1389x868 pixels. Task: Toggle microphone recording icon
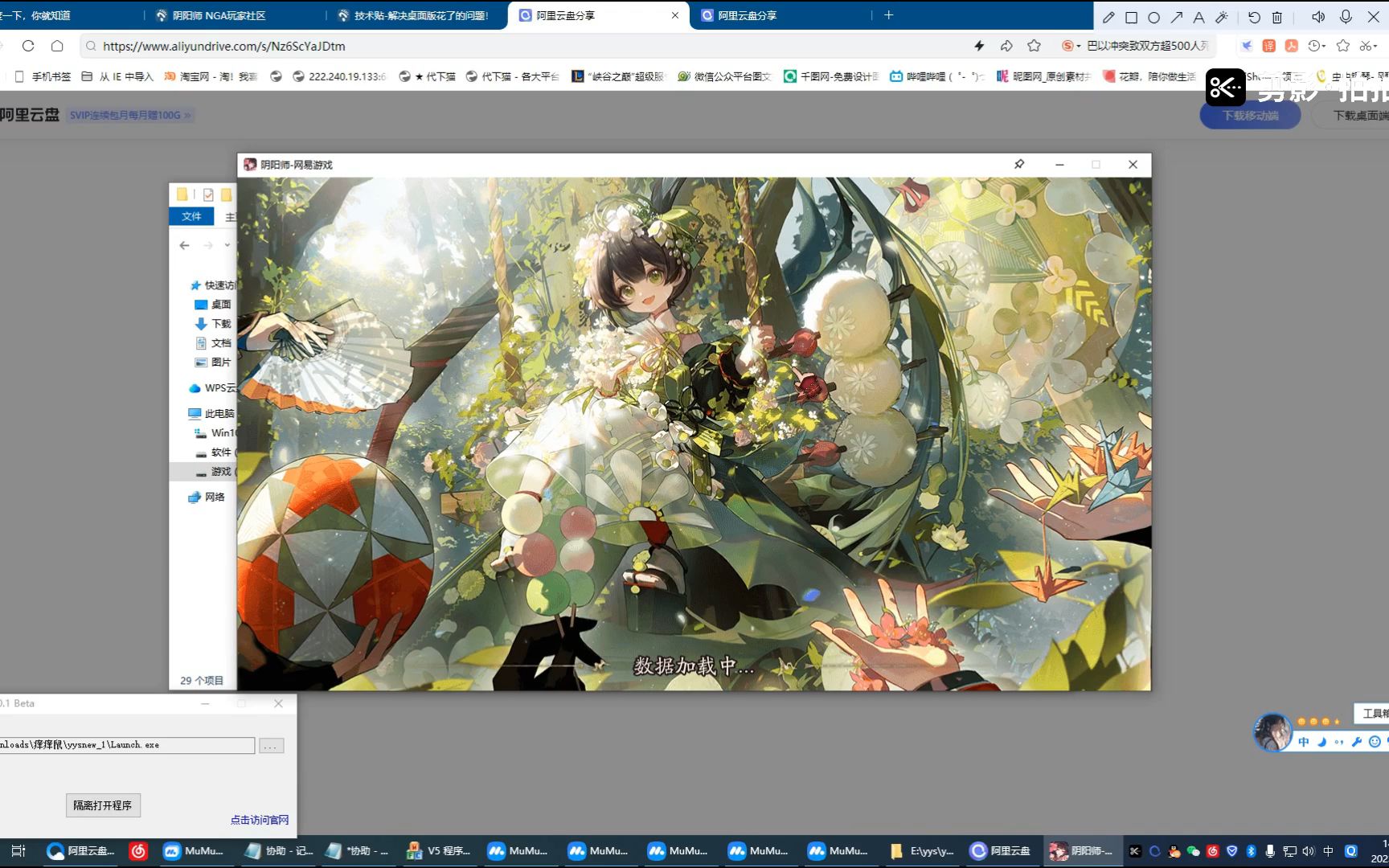1346,17
